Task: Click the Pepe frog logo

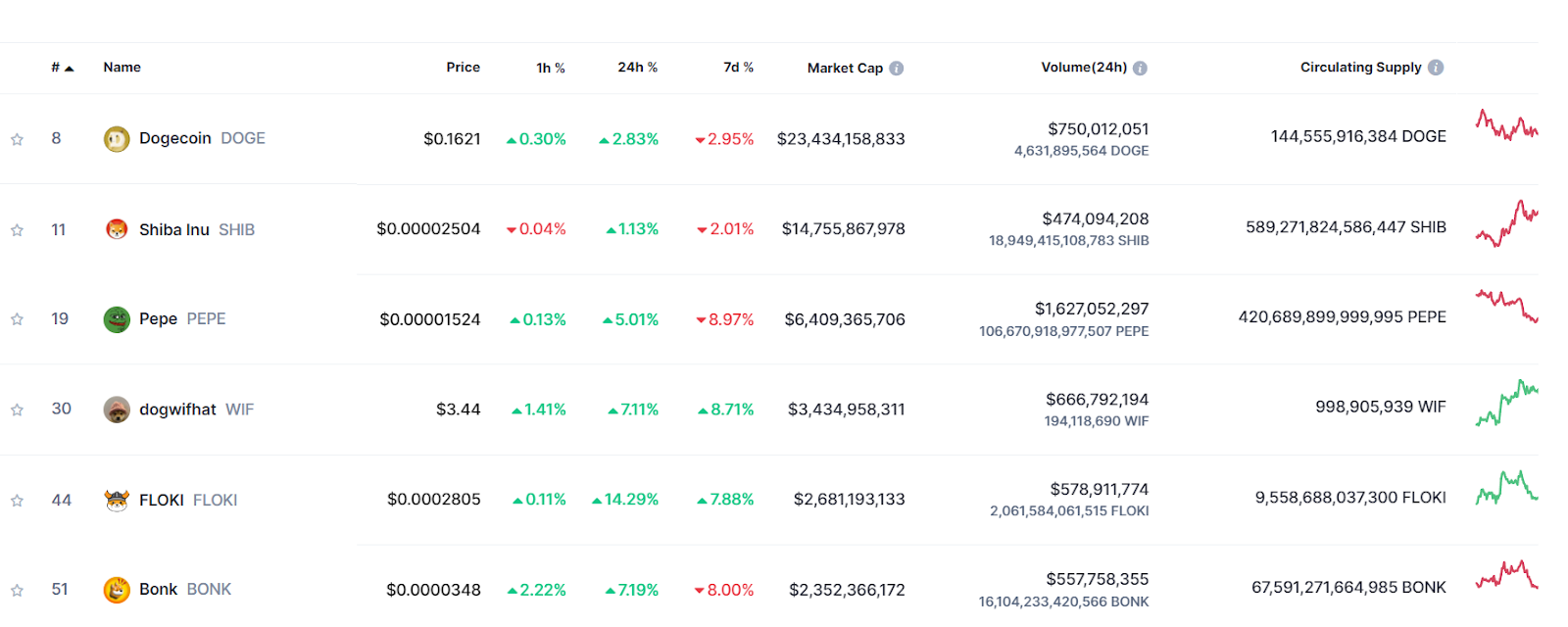Action: click(117, 319)
